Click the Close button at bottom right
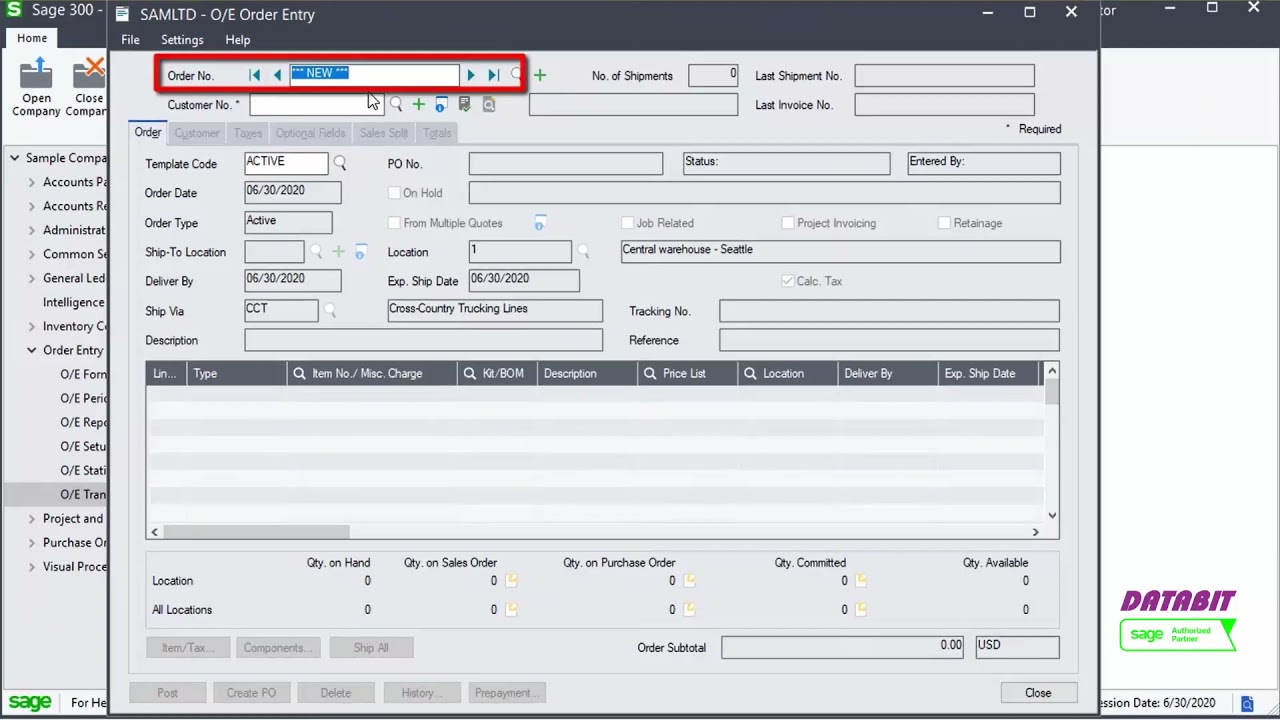The width and height of the screenshot is (1280, 720). 1038,693
